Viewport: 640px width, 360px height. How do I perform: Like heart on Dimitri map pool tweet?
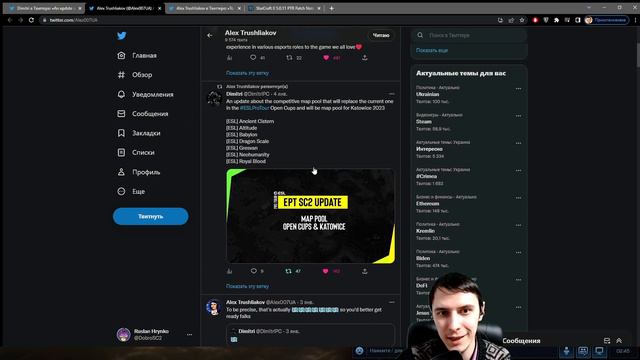coord(325,271)
